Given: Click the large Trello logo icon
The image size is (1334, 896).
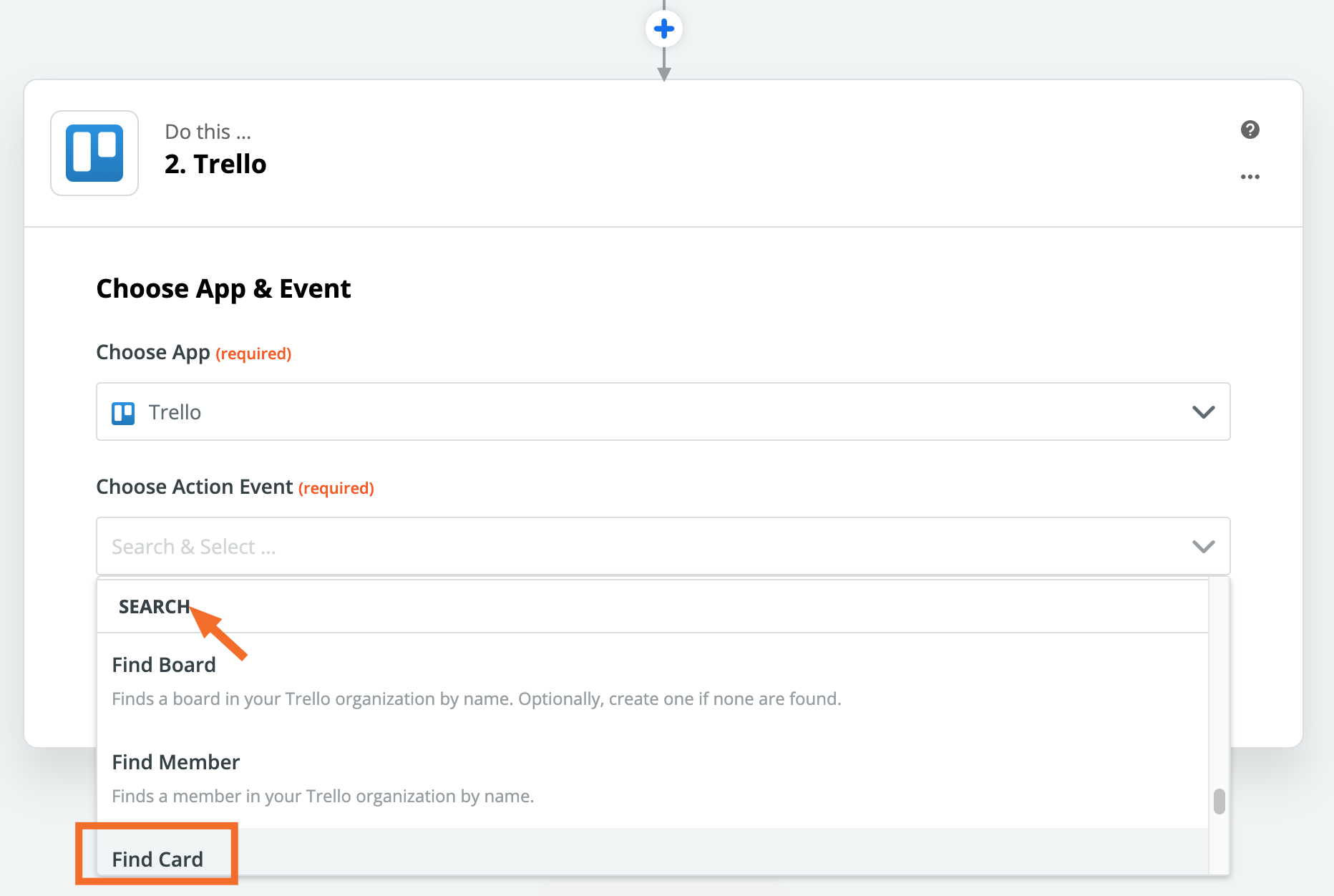Looking at the screenshot, I should (94, 153).
